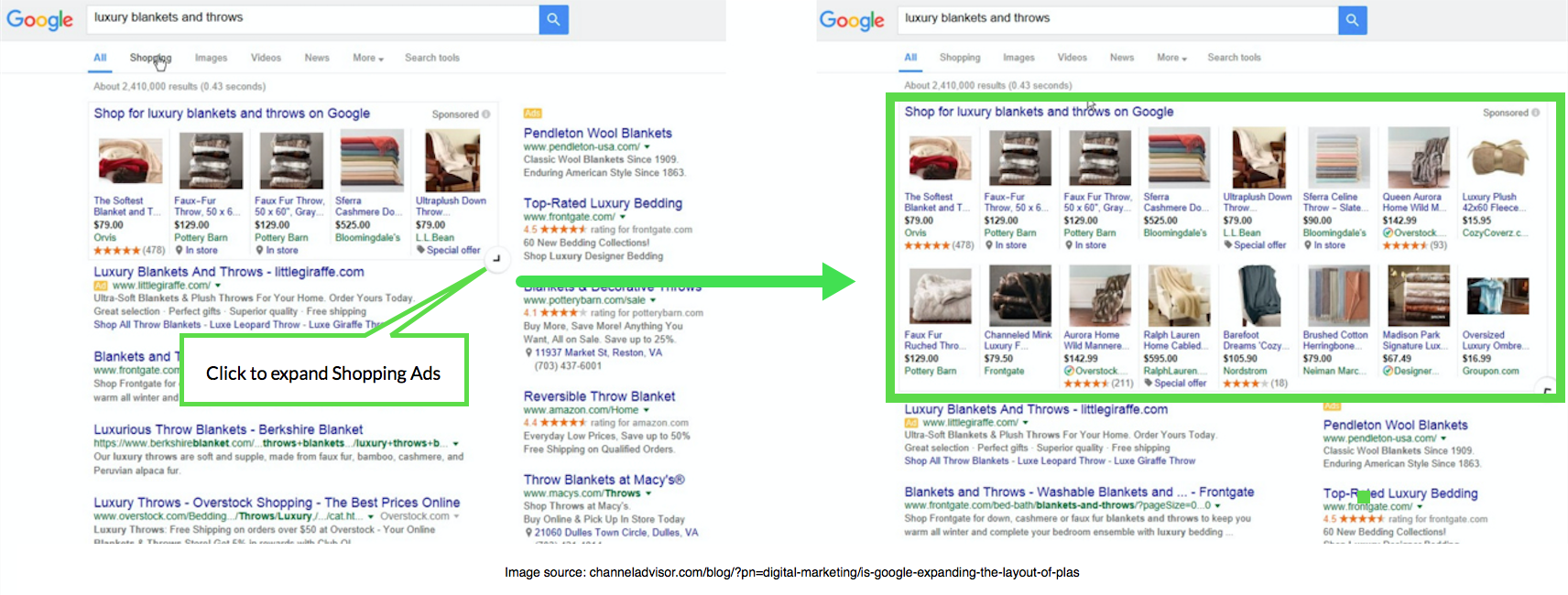Open littlegiraffe.com URL arrow, right screenshot

1028,423
